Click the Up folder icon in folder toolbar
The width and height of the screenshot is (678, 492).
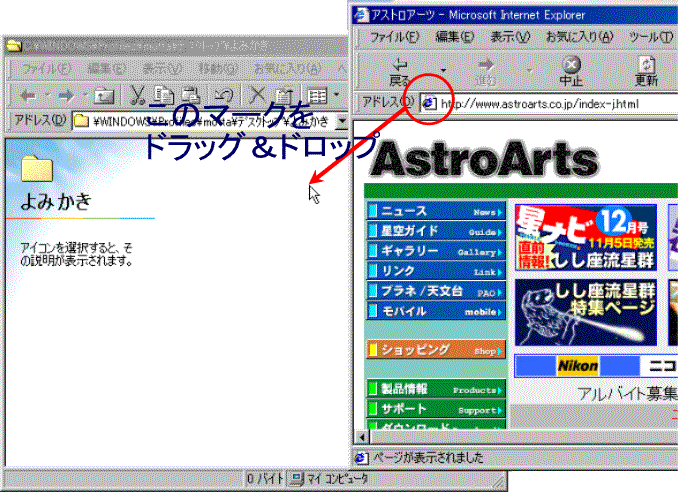(103, 96)
